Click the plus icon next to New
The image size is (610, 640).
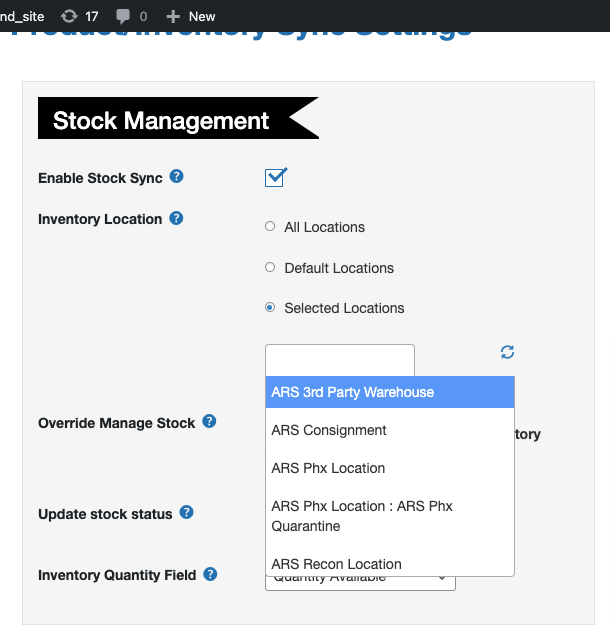[x=173, y=16]
